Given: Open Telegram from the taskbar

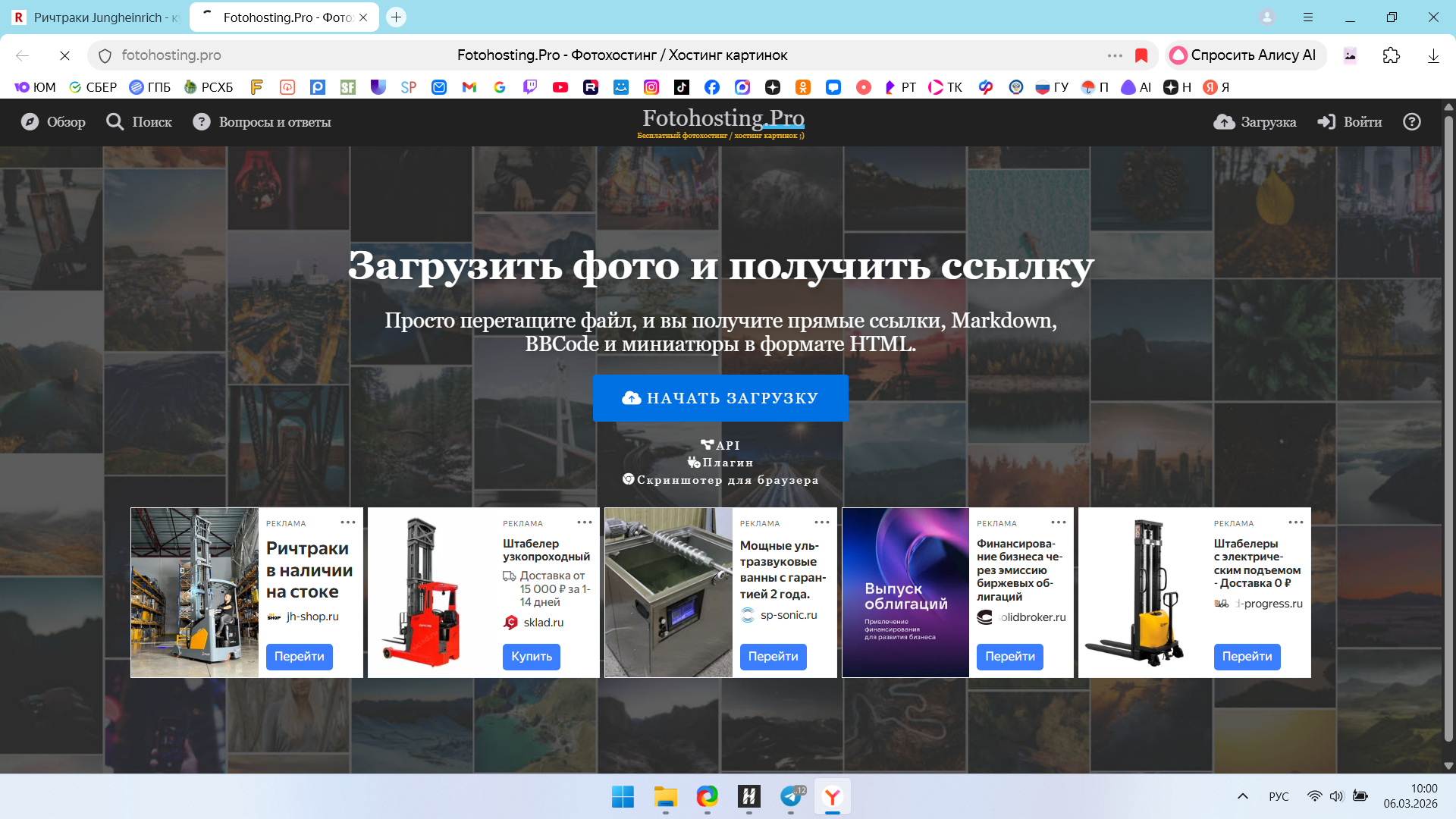Looking at the screenshot, I should click(791, 796).
